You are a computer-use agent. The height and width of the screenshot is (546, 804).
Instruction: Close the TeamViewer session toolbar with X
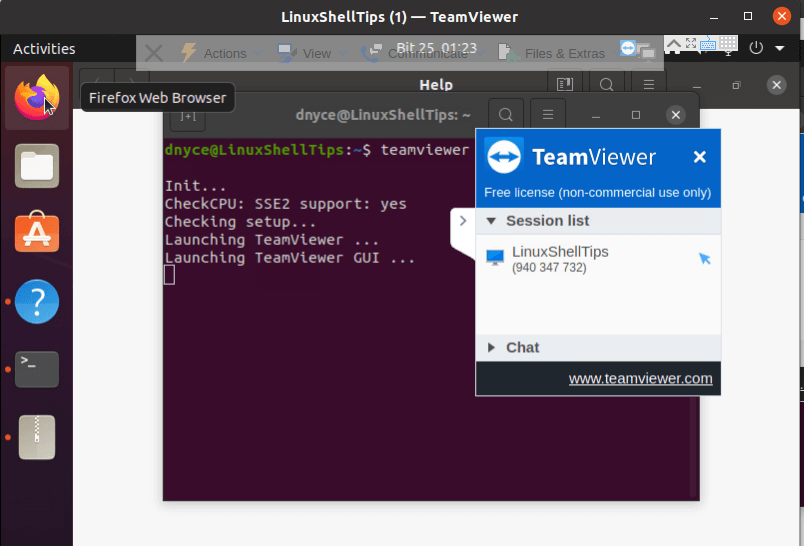pyautogui.click(x=153, y=53)
